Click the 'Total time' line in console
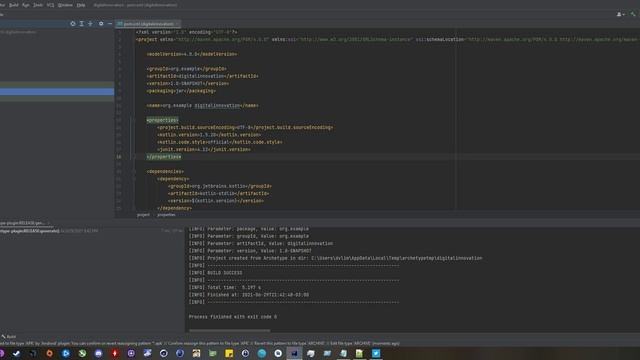The width and height of the screenshot is (640, 360). (224, 287)
